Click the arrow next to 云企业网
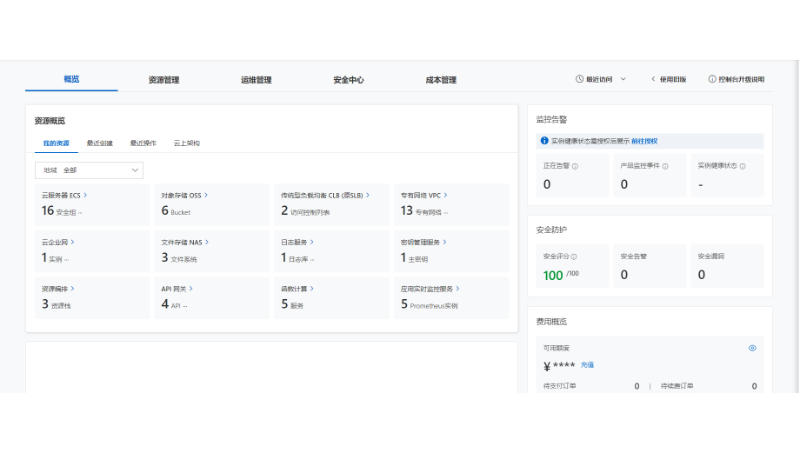 coord(72,242)
